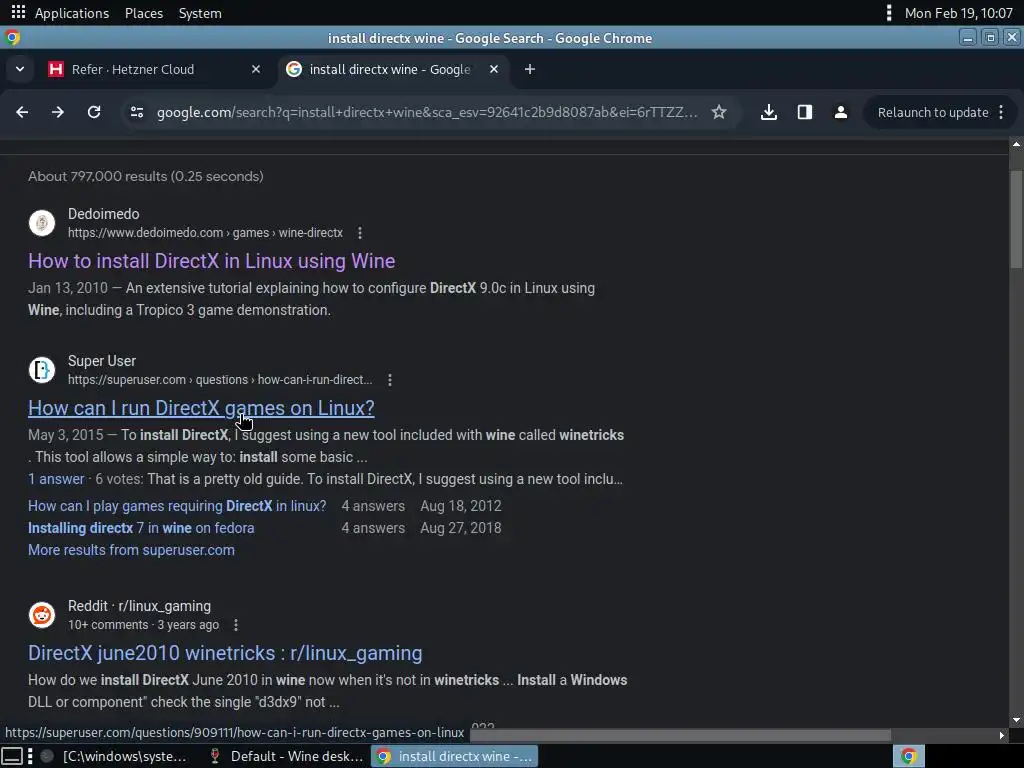Viewport: 1024px width, 768px height.
Task: Close the install directx wine tab
Action: click(494, 69)
